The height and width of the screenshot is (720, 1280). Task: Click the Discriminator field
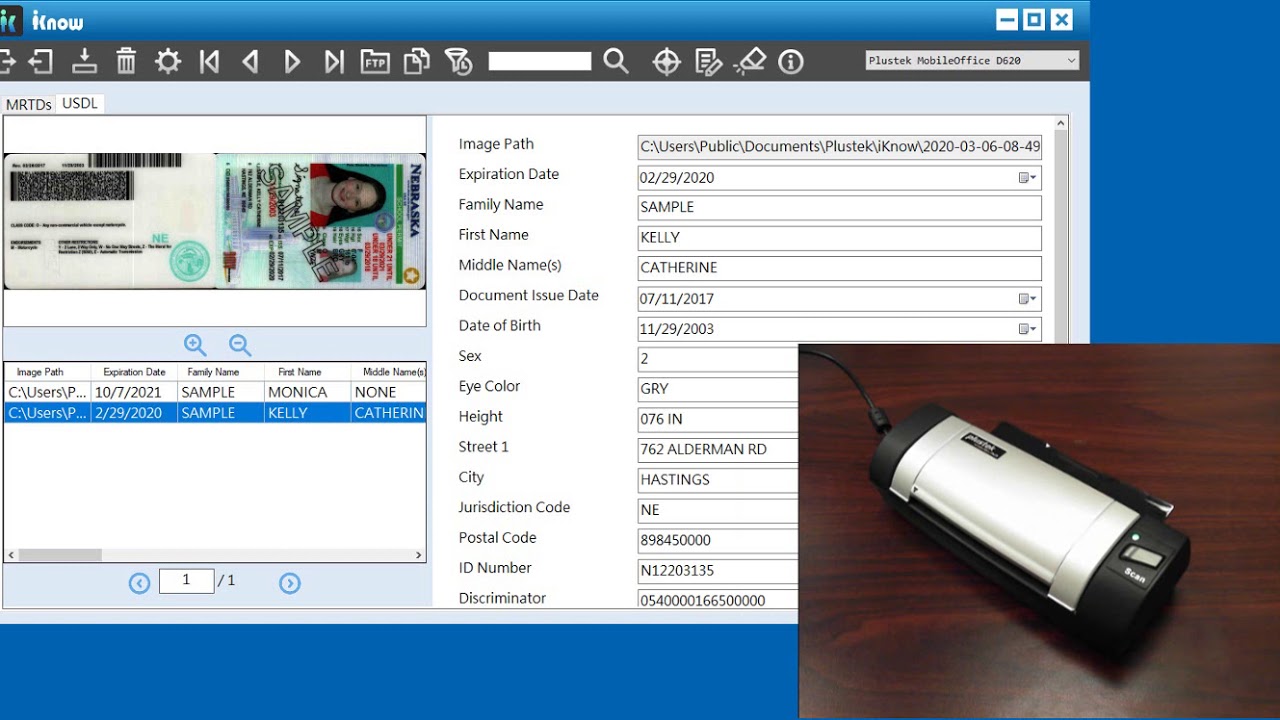[x=718, y=600]
